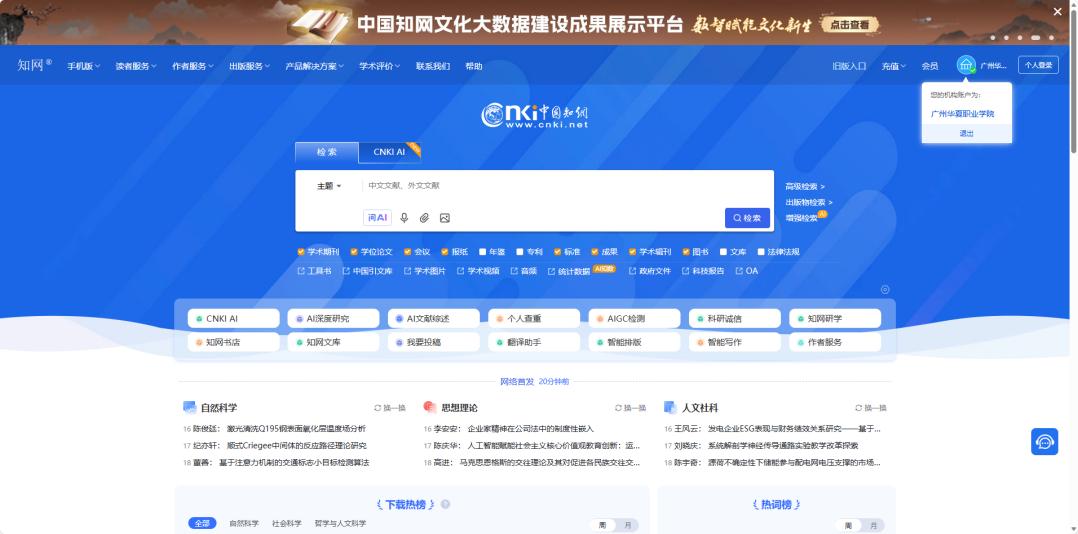The width and height of the screenshot is (1078, 534).
Task: Open the 音频 external link
Action: click(x=524, y=271)
